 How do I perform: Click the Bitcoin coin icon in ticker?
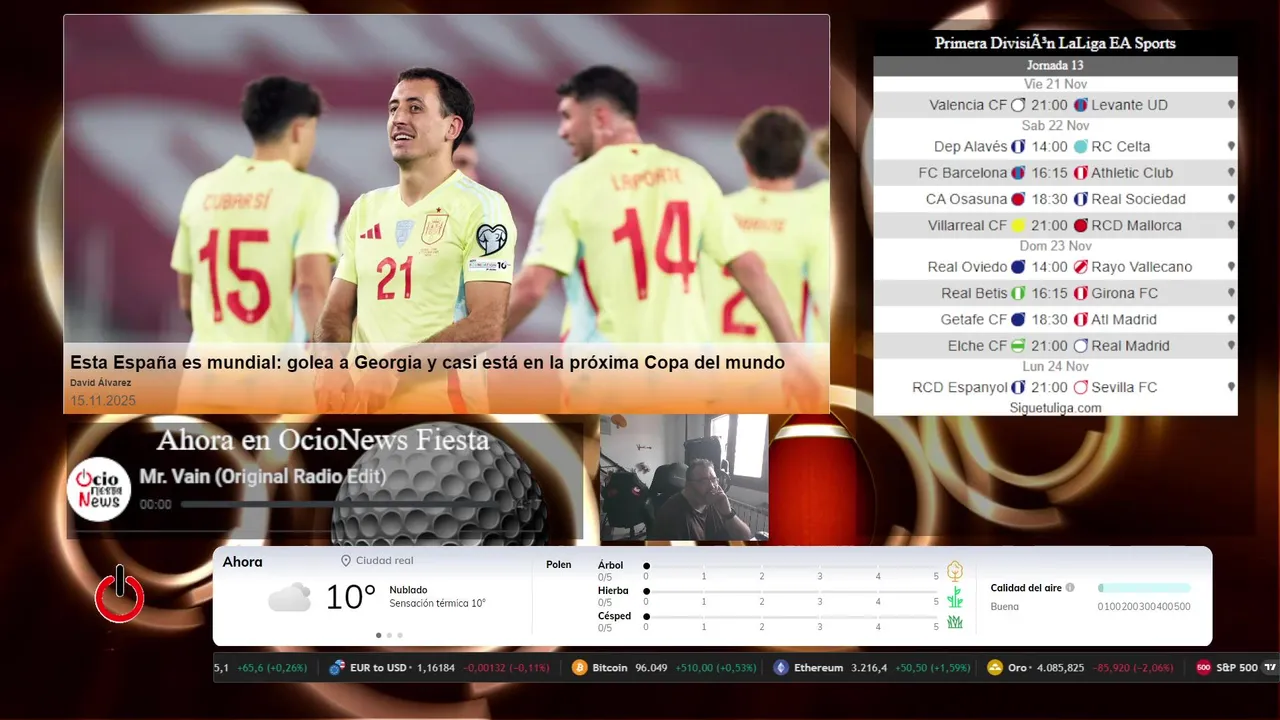point(579,668)
